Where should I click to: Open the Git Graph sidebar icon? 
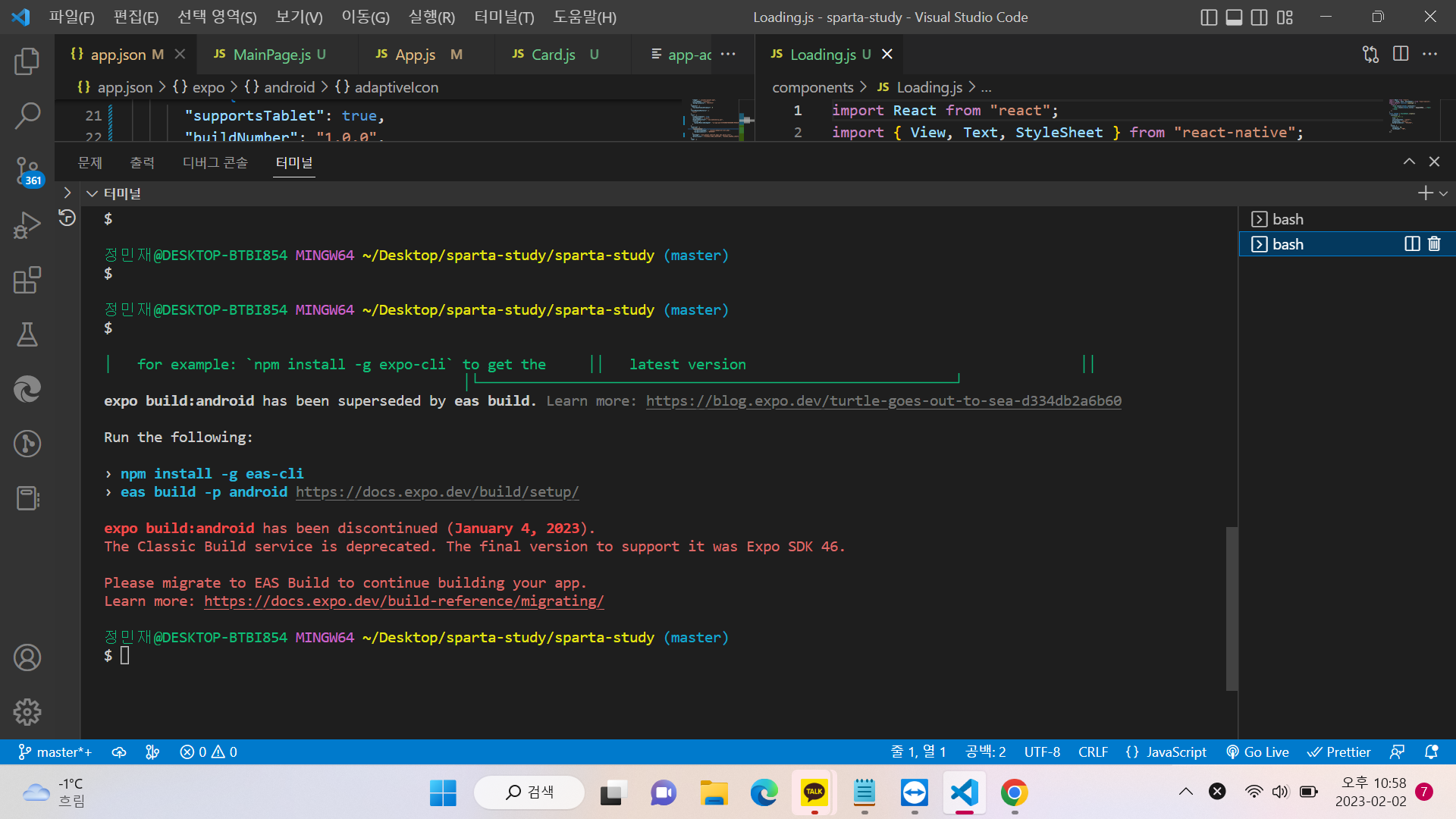point(27,444)
